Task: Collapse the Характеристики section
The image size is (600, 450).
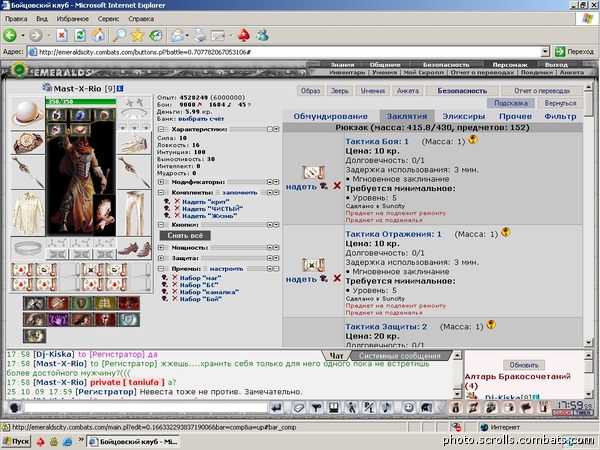Action: [x=161, y=129]
